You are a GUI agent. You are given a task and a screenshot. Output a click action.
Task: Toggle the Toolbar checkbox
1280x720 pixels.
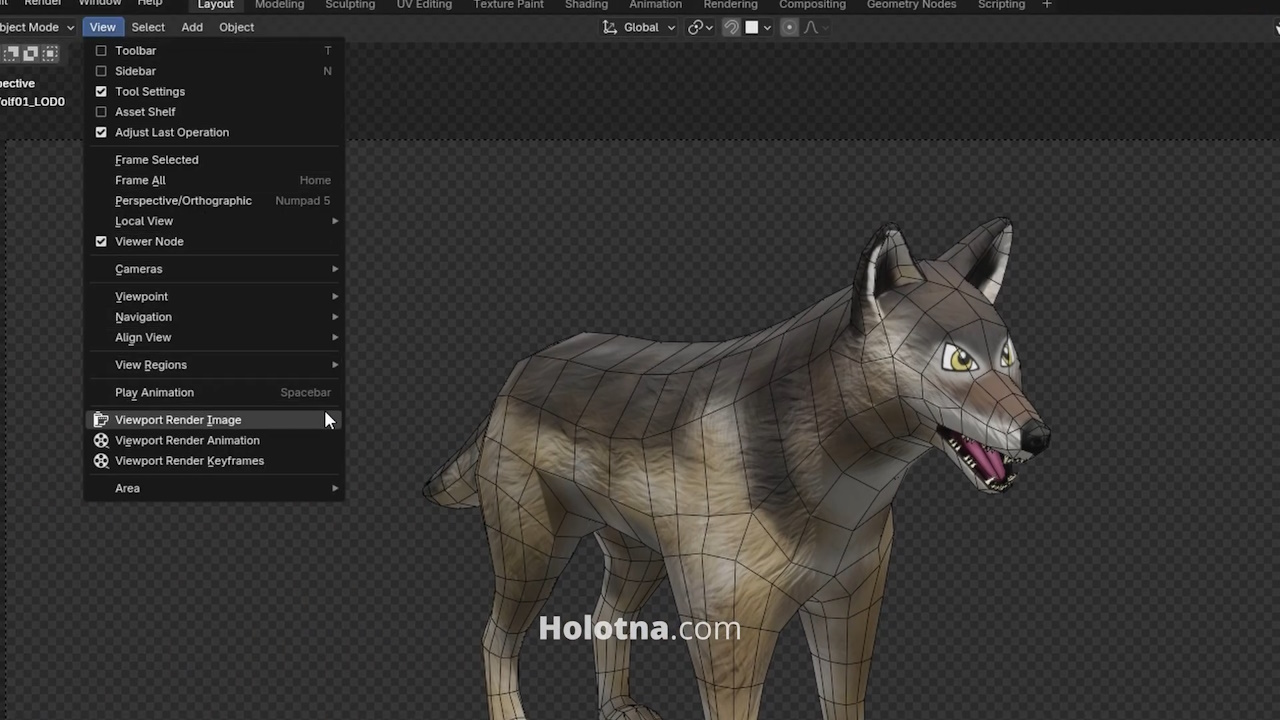(101, 50)
